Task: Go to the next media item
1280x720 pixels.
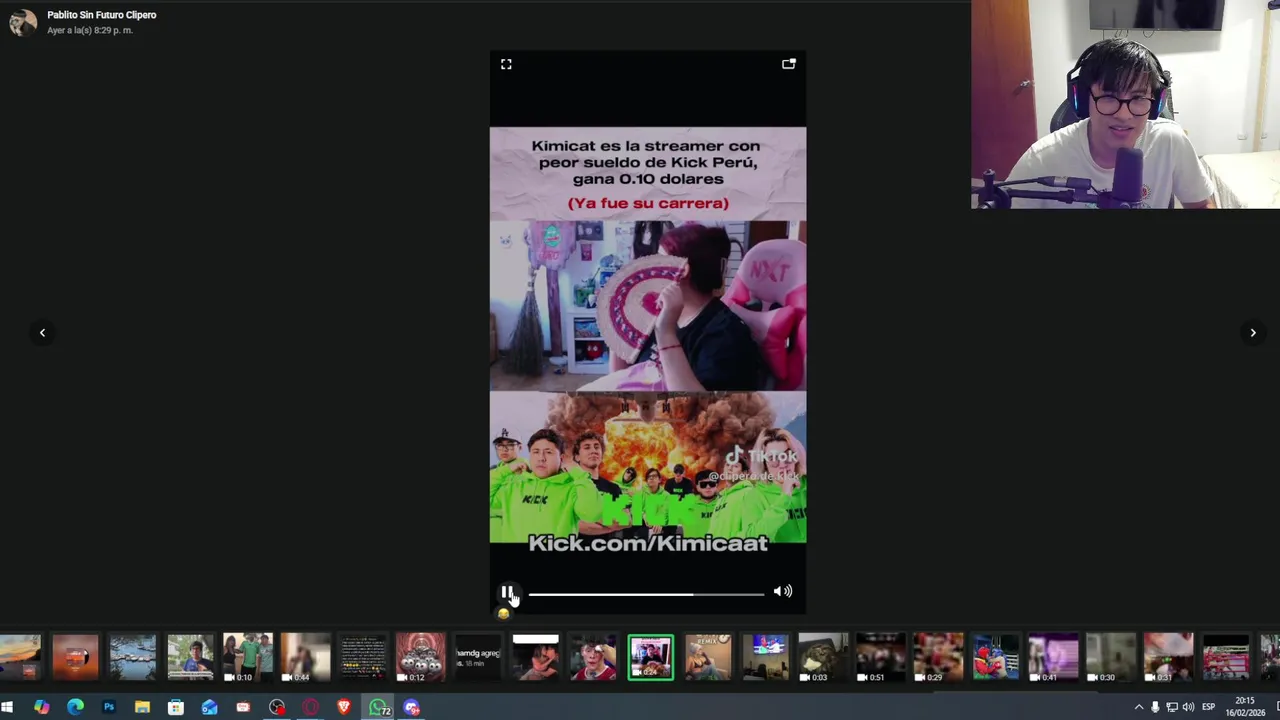Action: (x=1253, y=333)
